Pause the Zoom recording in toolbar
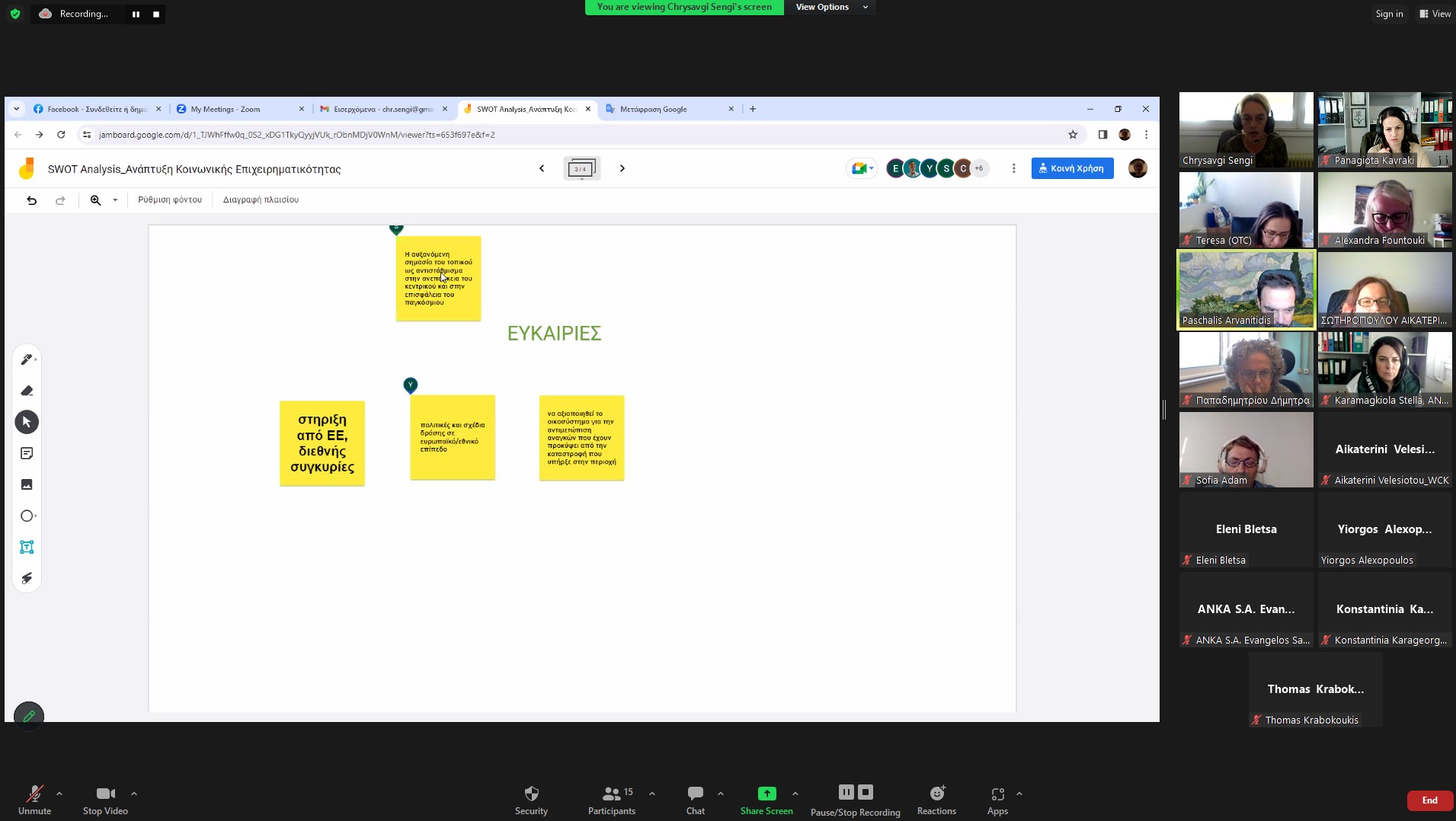This screenshot has width=1456, height=821. pos(846,792)
